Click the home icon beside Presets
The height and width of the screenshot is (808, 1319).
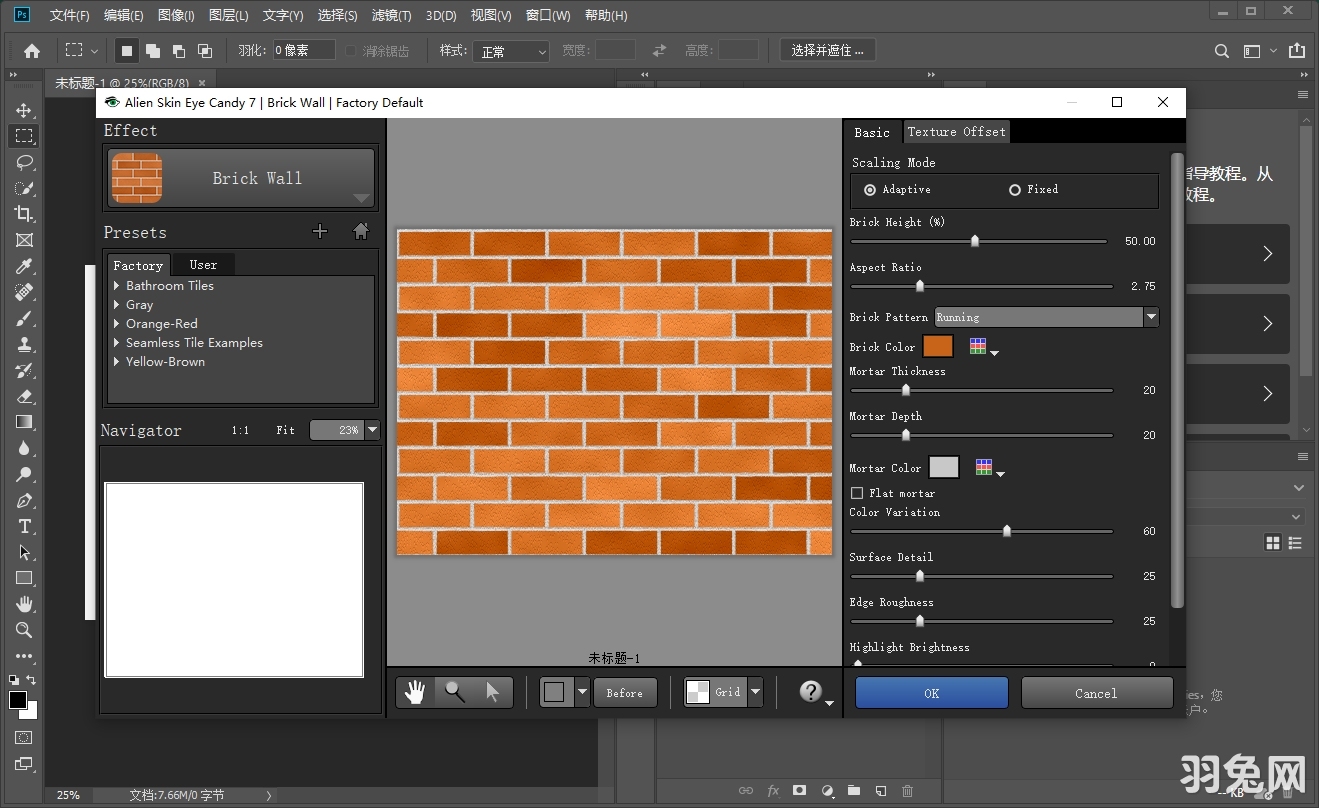pyautogui.click(x=361, y=232)
